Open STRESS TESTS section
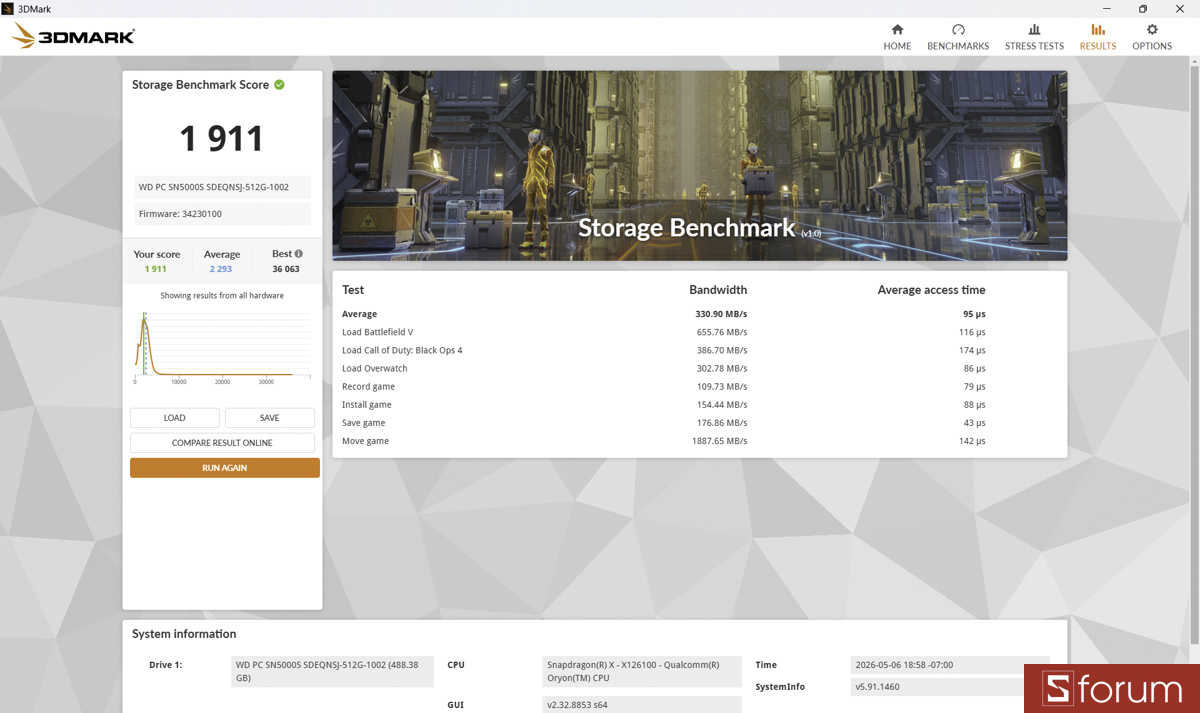Screen dimensions: 1200x713 (x=1034, y=37)
